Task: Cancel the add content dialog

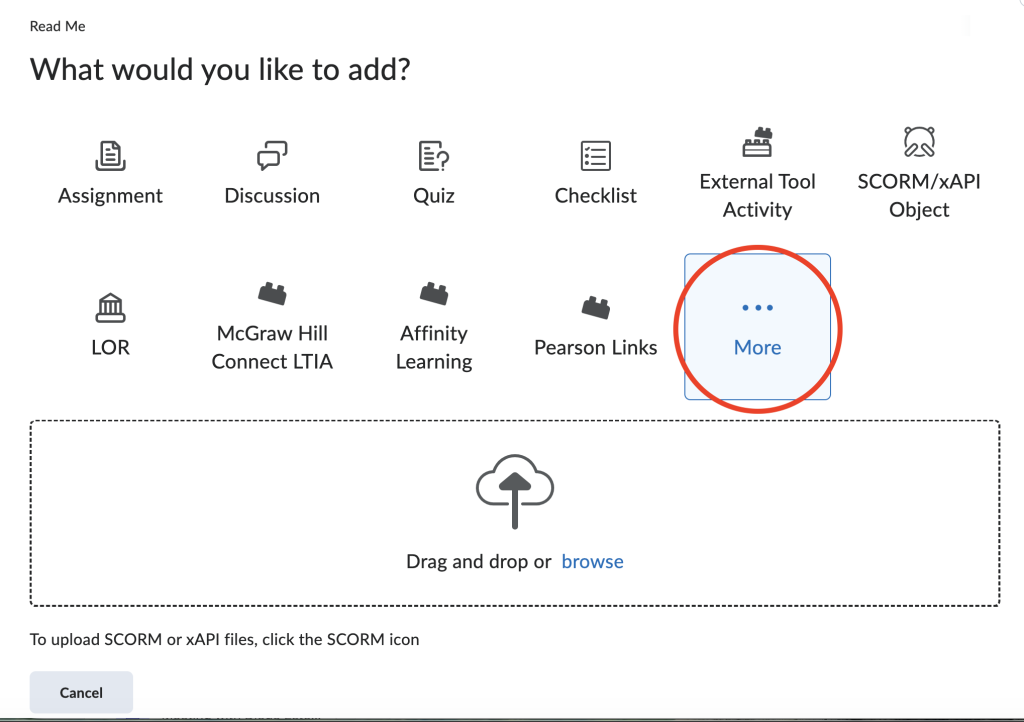Action: tap(81, 693)
